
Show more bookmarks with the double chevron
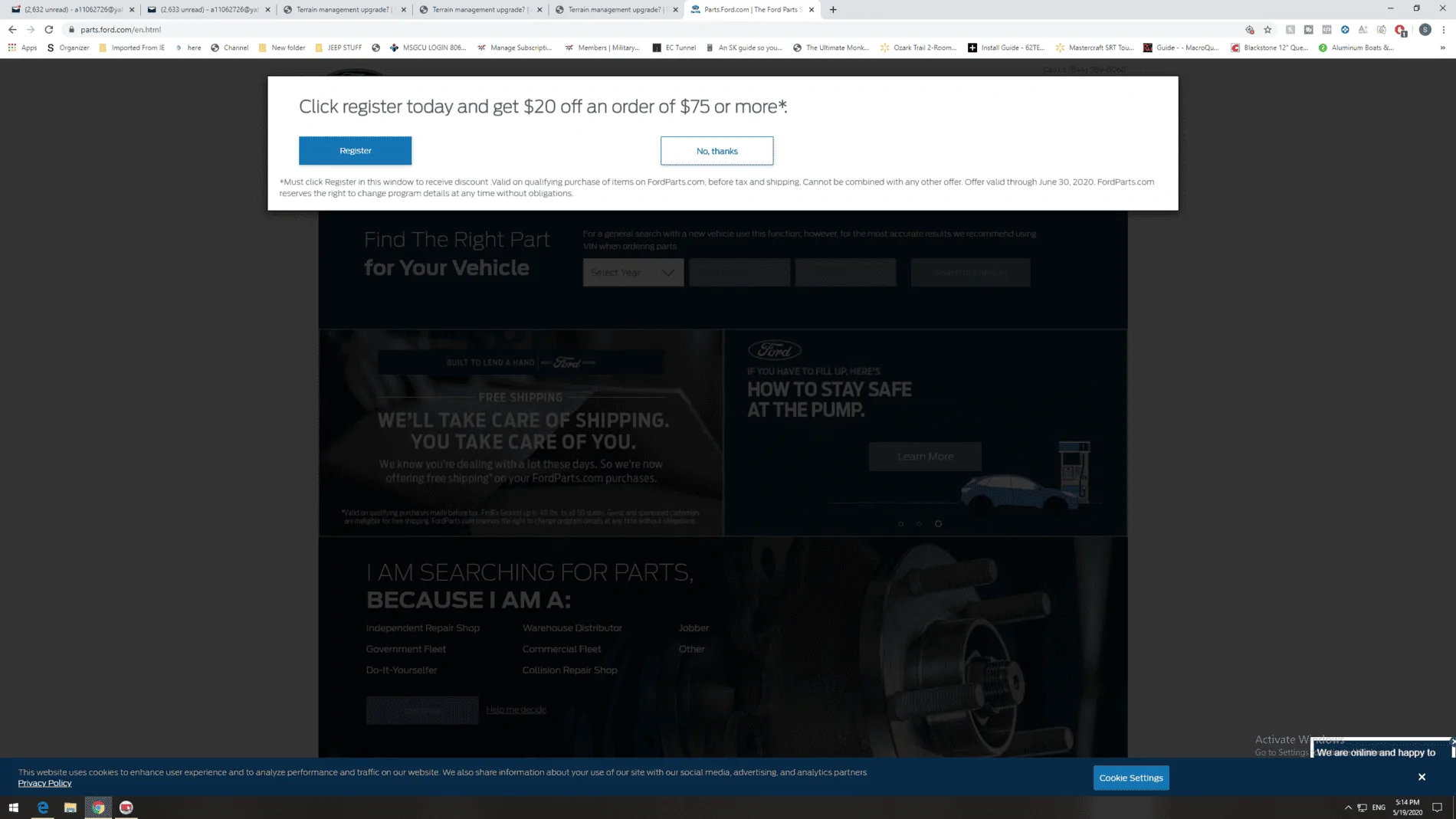1442,48
